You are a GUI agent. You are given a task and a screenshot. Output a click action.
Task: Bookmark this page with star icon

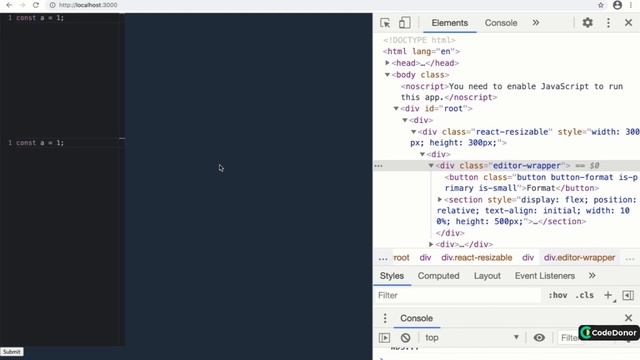(x=601, y=5)
